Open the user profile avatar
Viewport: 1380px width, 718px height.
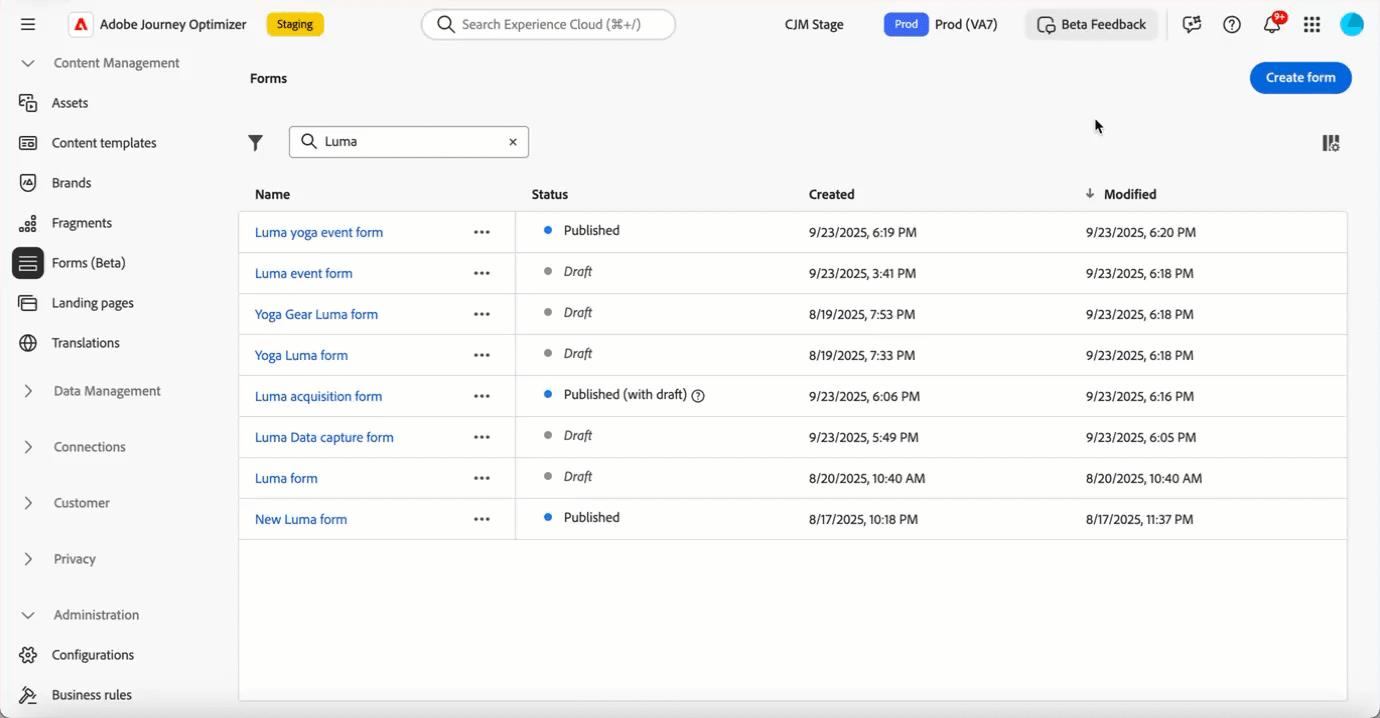(x=1352, y=25)
